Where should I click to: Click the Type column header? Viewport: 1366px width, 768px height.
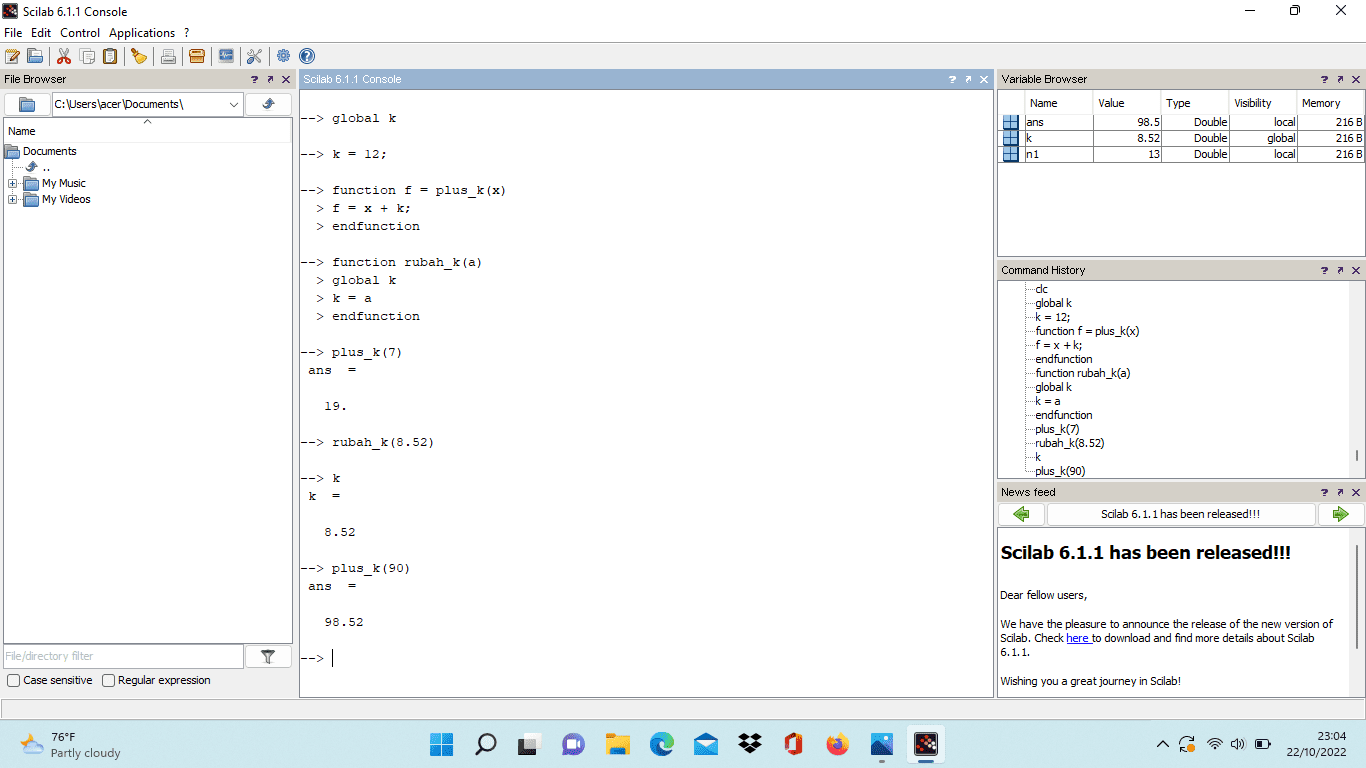(x=1195, y=103)
